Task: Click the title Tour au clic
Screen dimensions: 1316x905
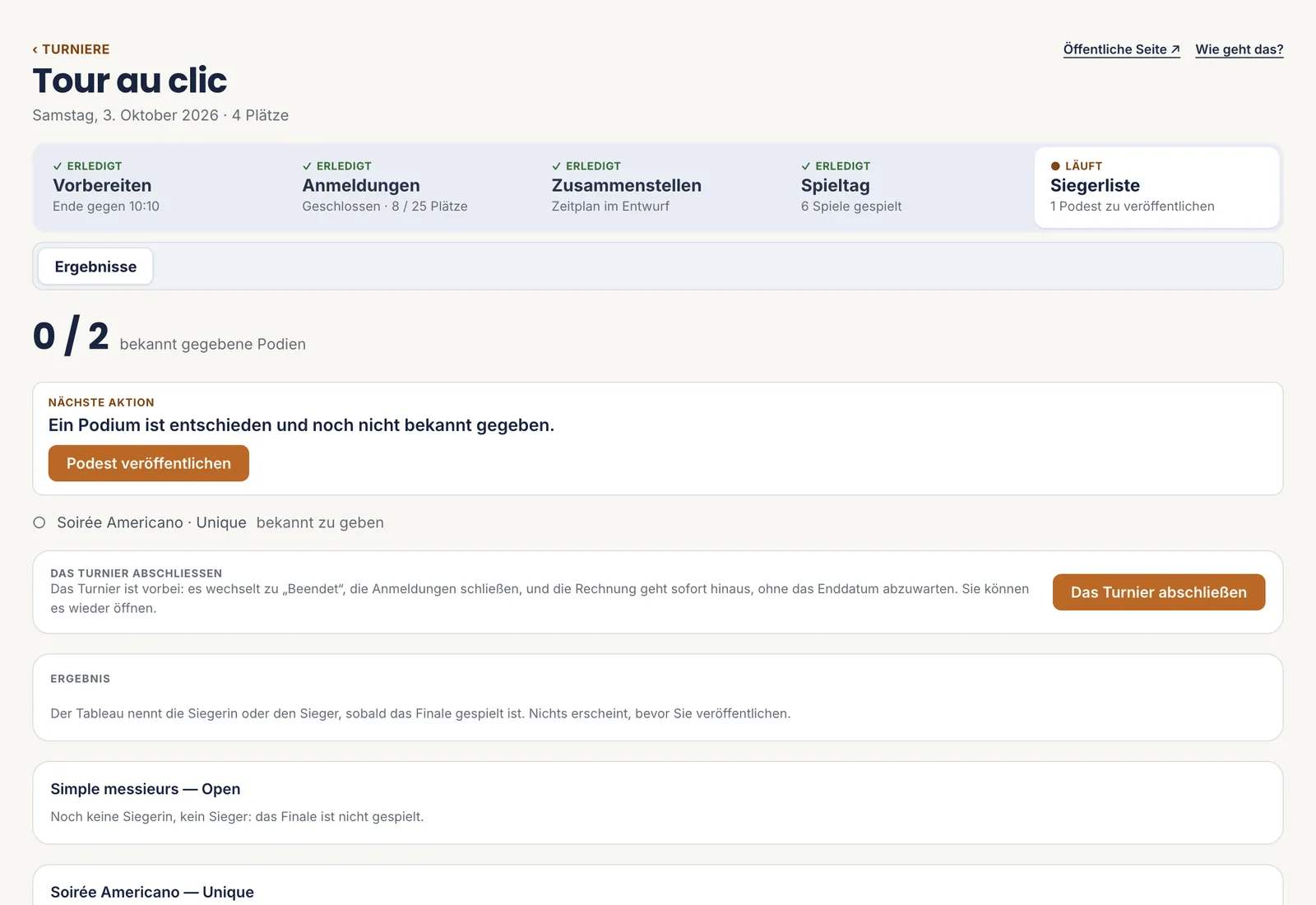Action: 130,81
